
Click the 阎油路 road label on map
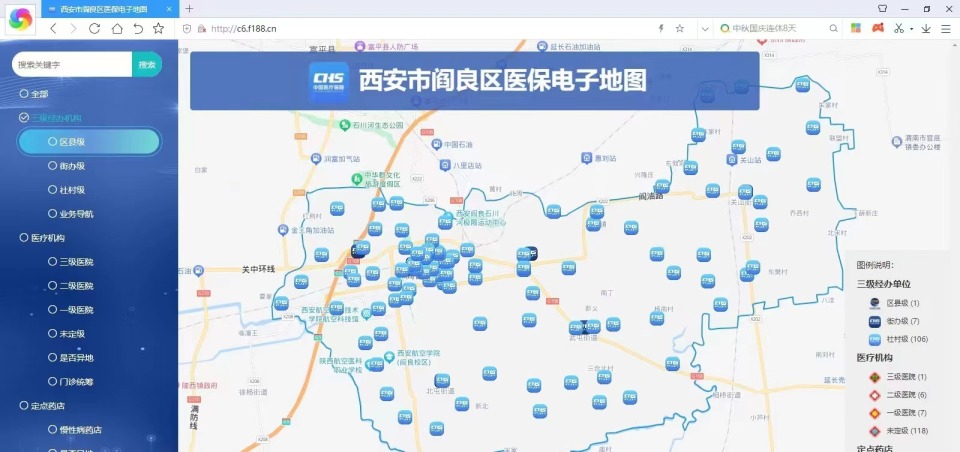coord(650,197)
